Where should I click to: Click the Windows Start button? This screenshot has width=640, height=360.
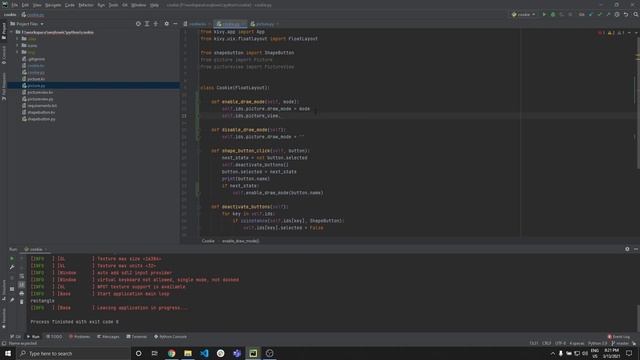point(8,353)
